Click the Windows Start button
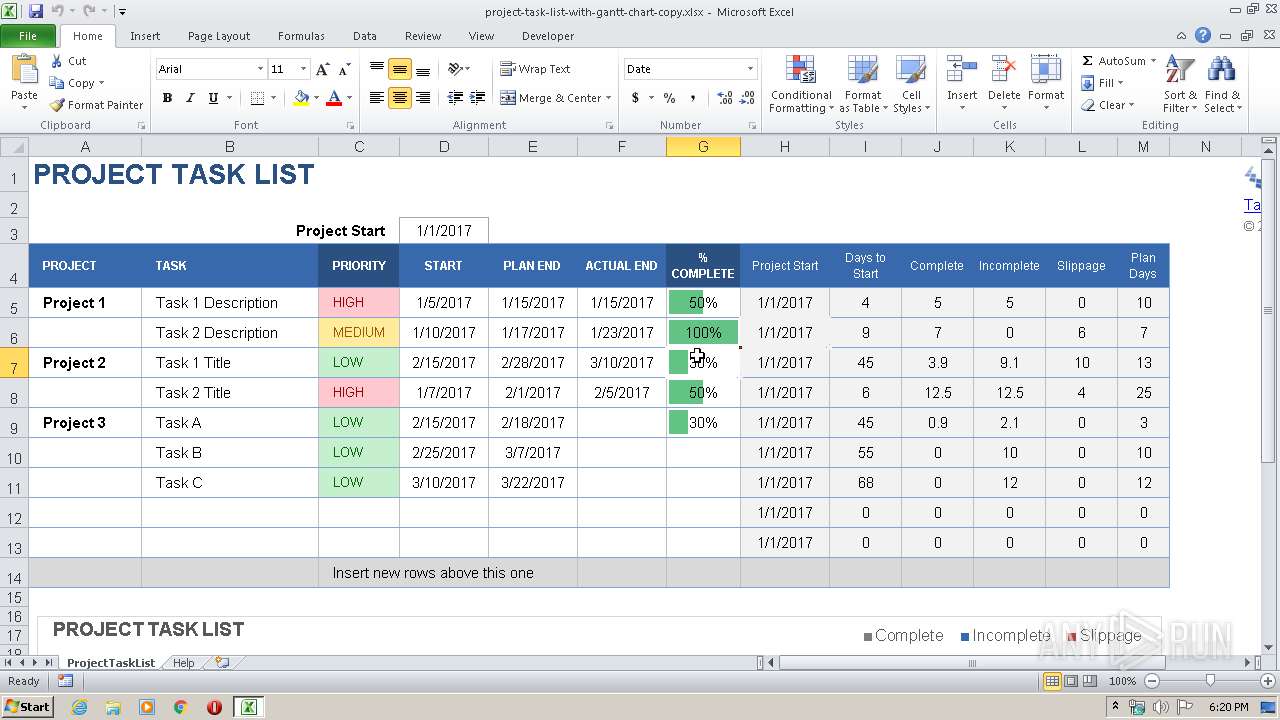Viewport: 1280px width, 720px height. pos(28,706)
